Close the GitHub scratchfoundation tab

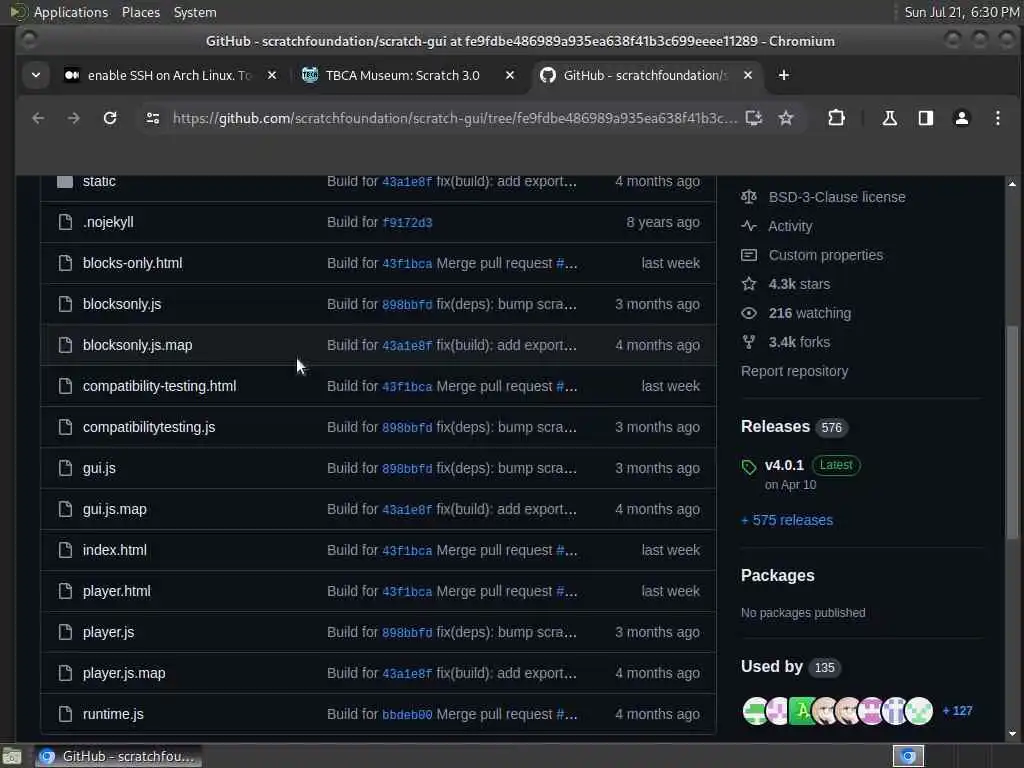748,76
